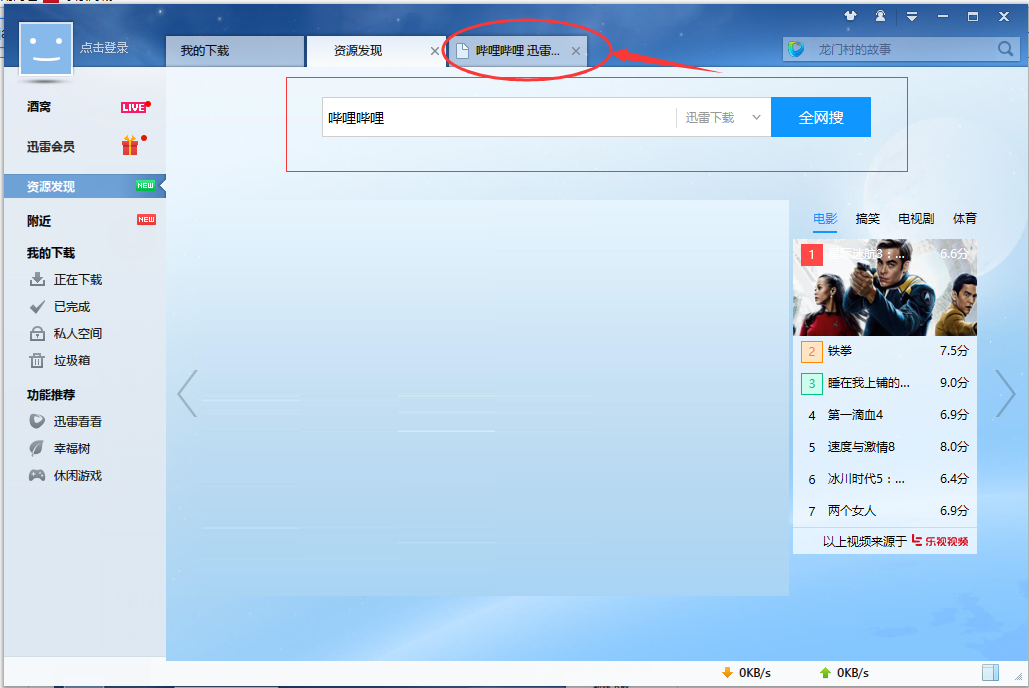Open the user account icon in title bar
This screenshot has width=1029, height=688.
coord(880,16)
